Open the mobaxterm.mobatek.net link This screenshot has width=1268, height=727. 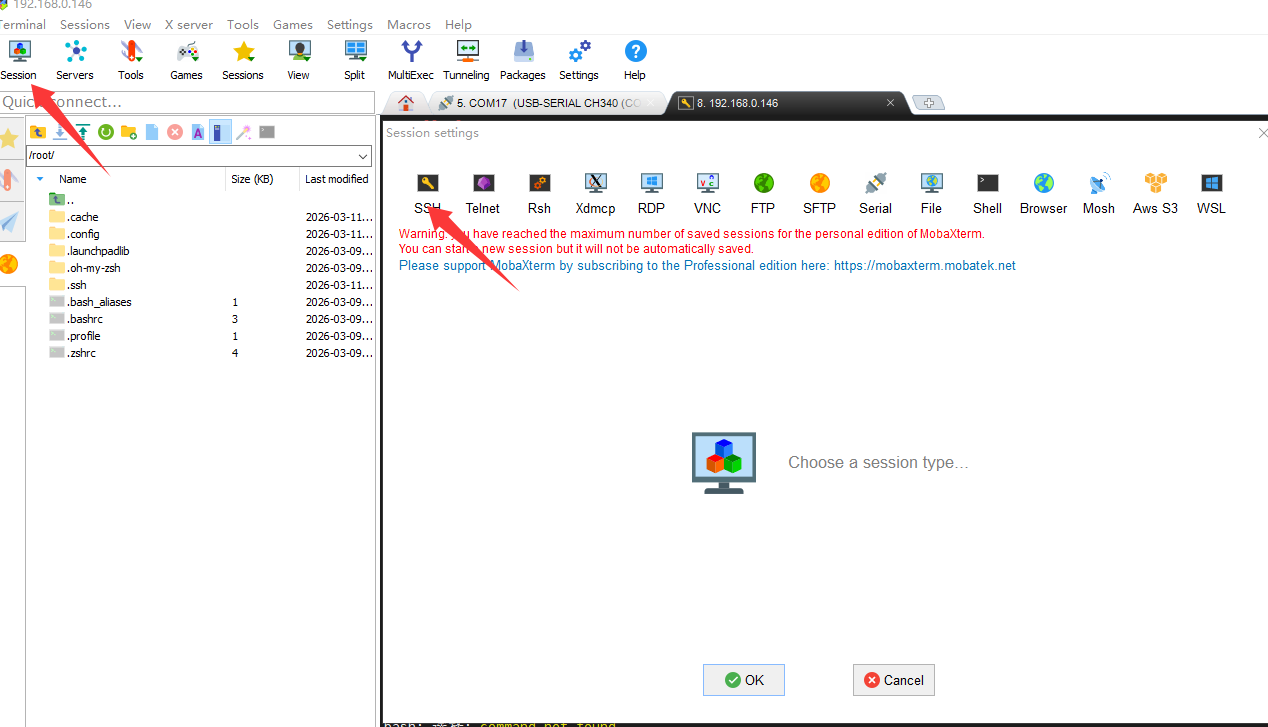pyautogui.click(x=925, y=265)
